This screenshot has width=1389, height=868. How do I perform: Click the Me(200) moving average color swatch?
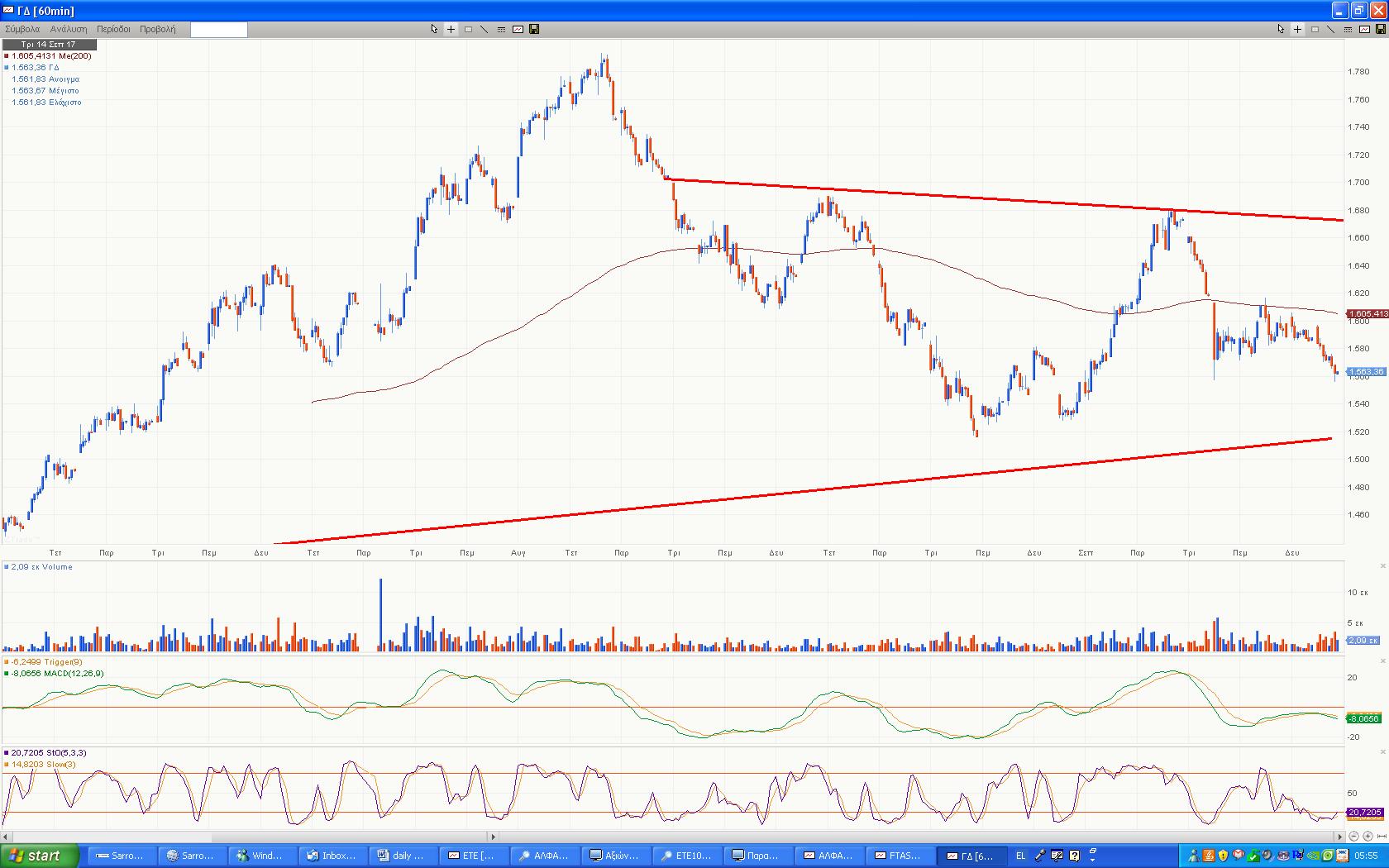(7, 56)
